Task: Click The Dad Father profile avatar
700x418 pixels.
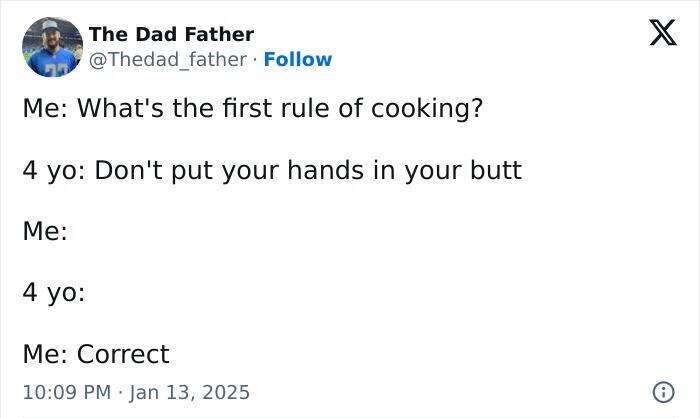Action: [51, 47]
